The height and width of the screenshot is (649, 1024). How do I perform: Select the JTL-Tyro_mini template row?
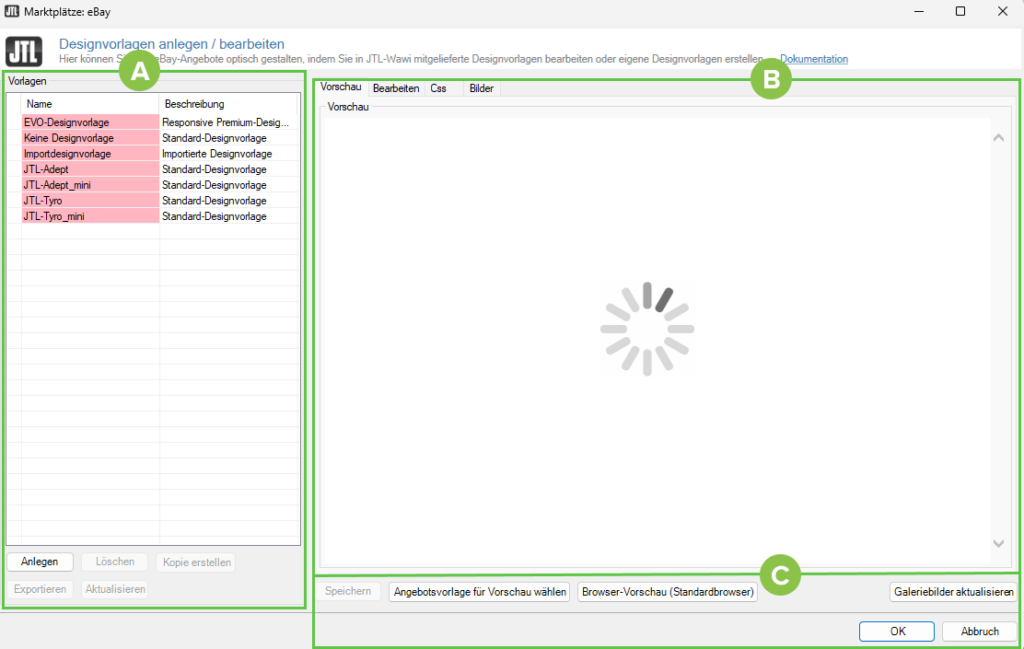90,216
